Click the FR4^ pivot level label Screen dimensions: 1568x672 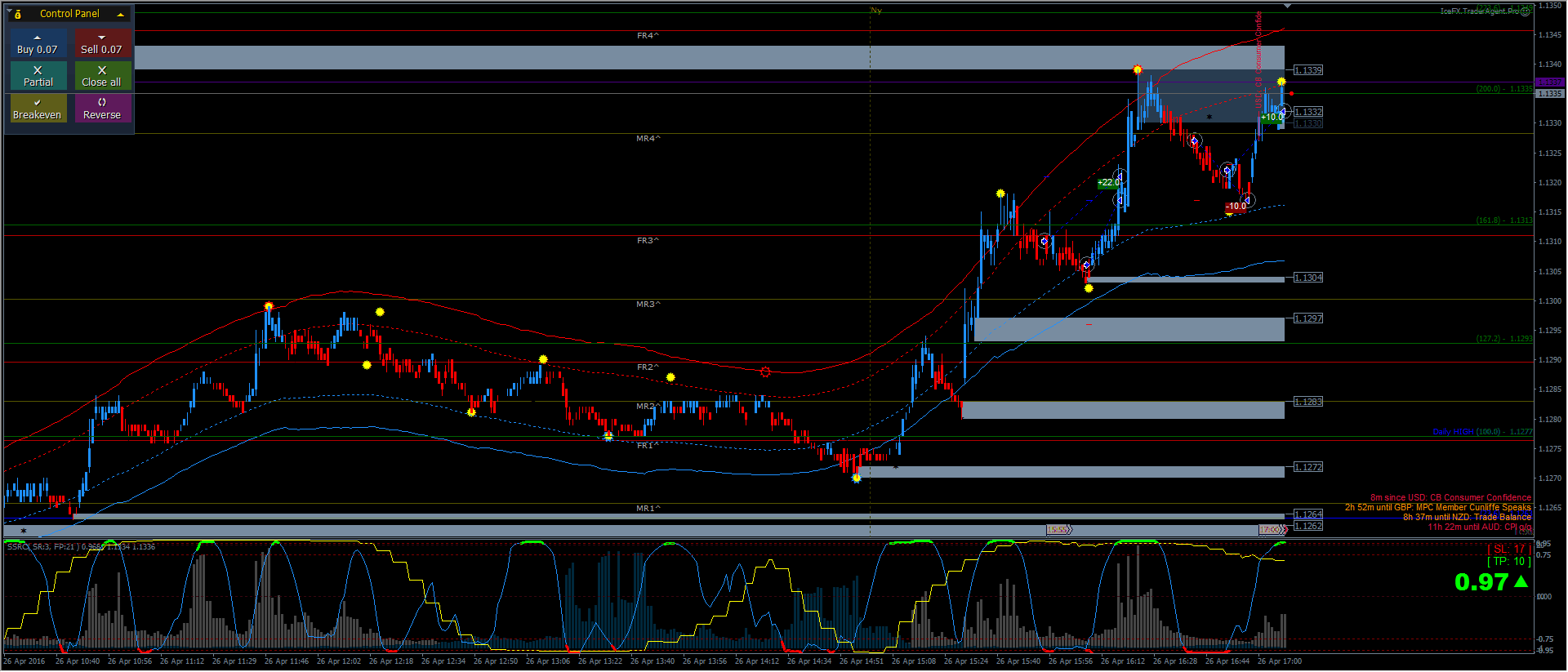648,36
